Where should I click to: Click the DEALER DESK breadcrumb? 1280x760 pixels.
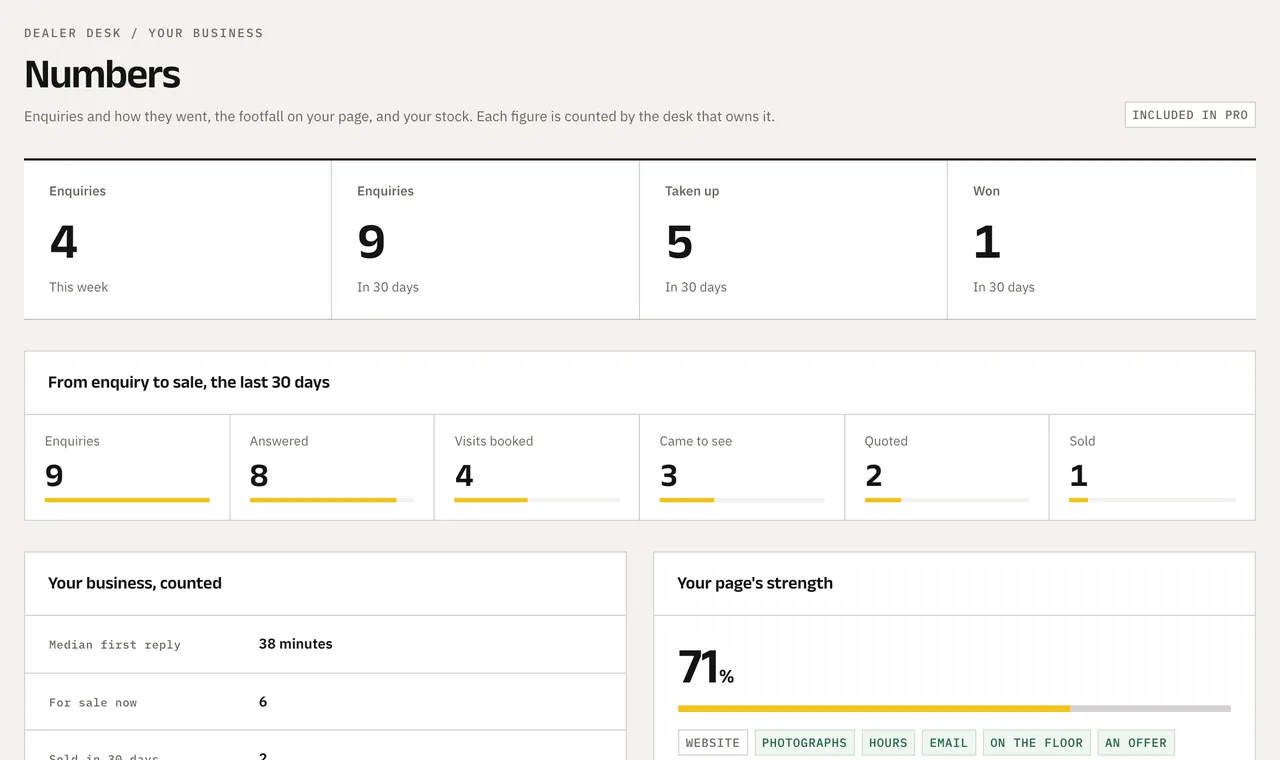click(73, 33)
